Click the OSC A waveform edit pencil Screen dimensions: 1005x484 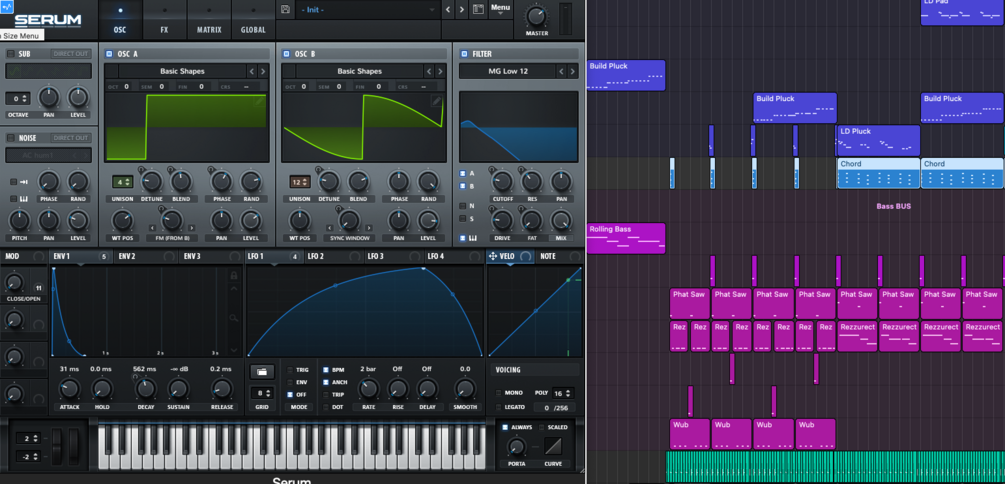[259, 101]
